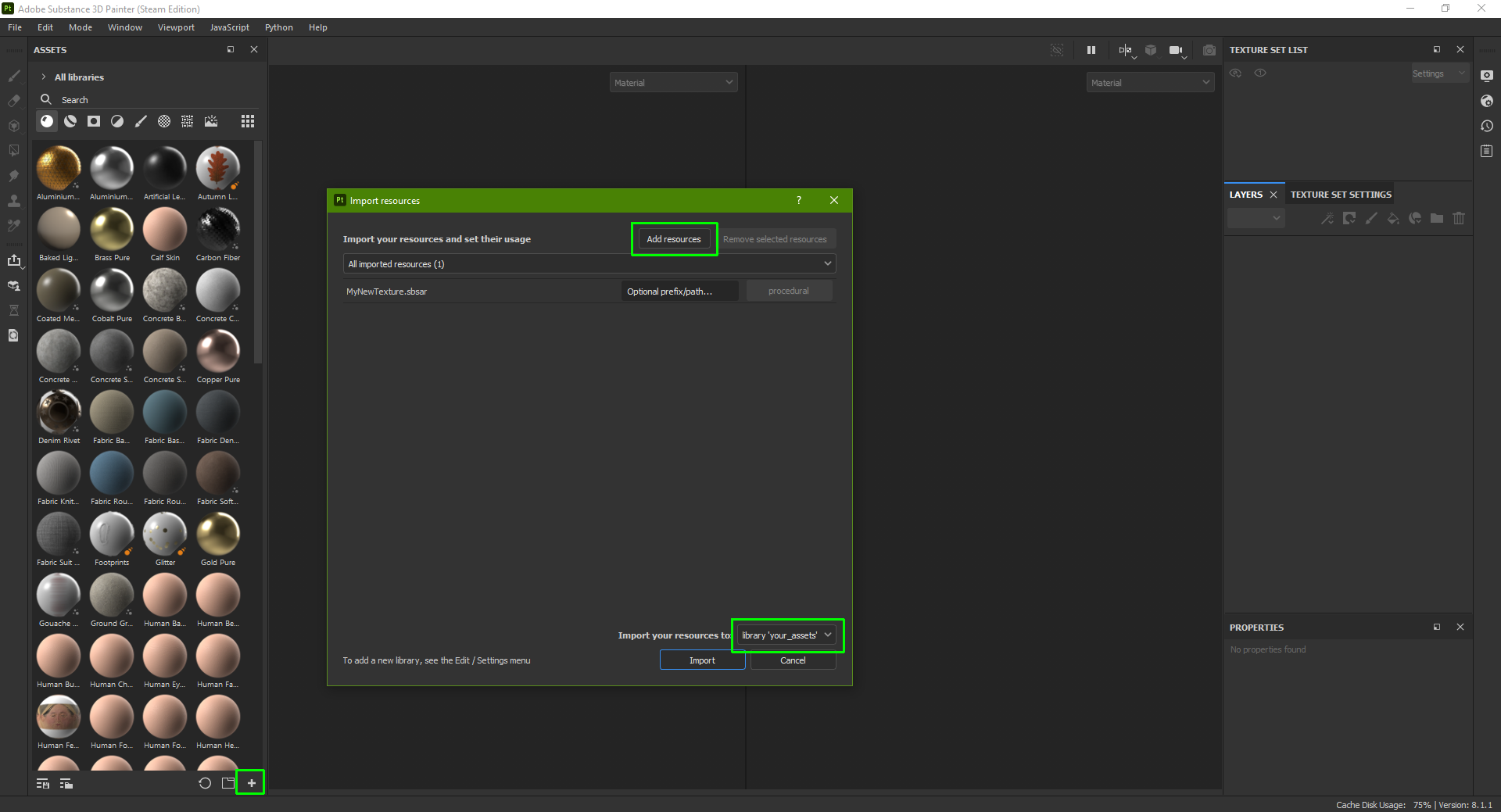Add mask icon in Layers toolbar
1501x812 pixels.
click(1349, 219)
